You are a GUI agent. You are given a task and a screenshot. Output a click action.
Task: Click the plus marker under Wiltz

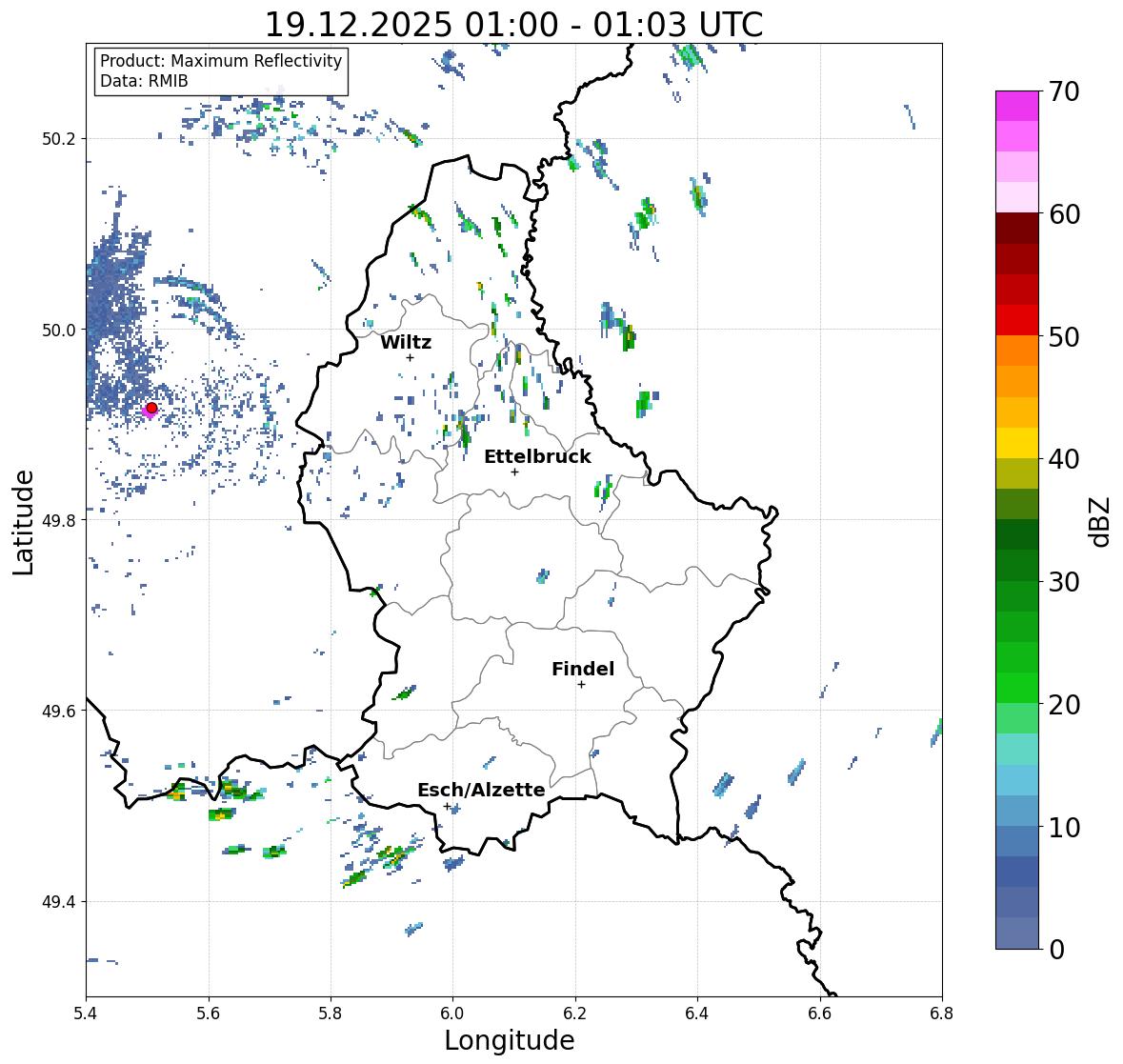tap(410, 357)
